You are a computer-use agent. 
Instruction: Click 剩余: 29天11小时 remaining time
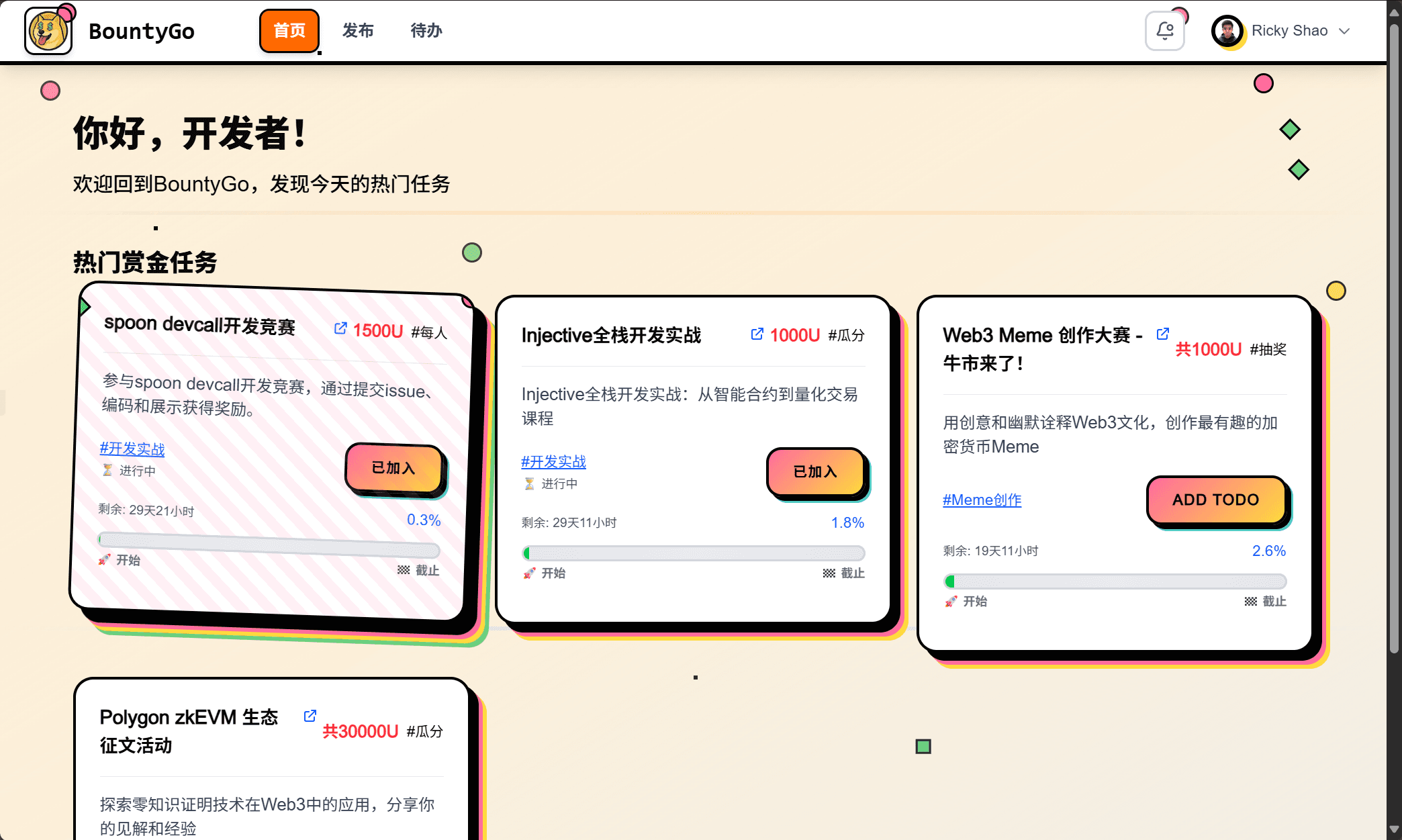569,522
